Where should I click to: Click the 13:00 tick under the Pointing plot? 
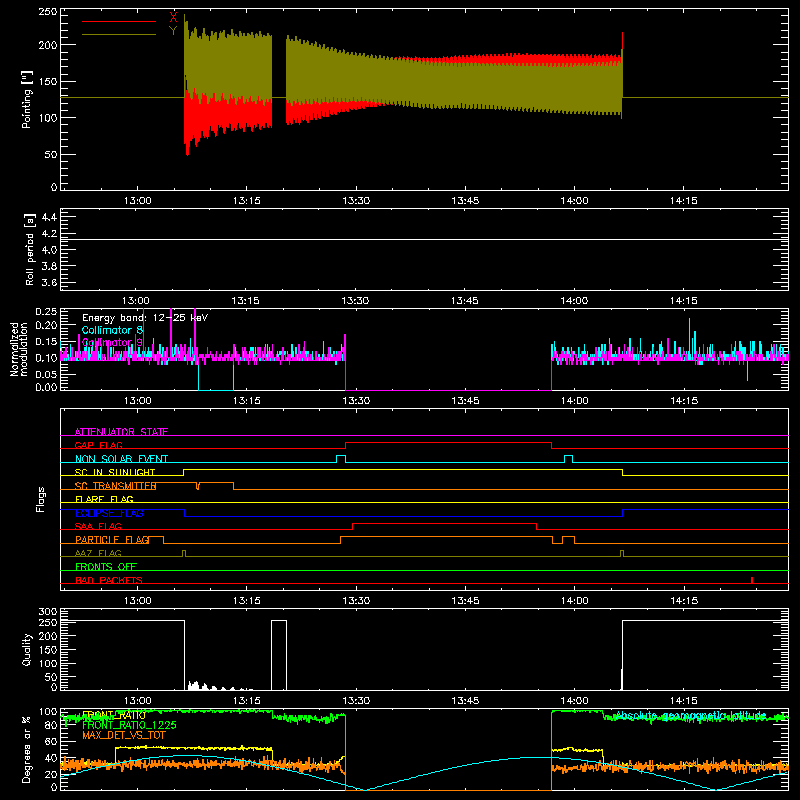(138, 201)
